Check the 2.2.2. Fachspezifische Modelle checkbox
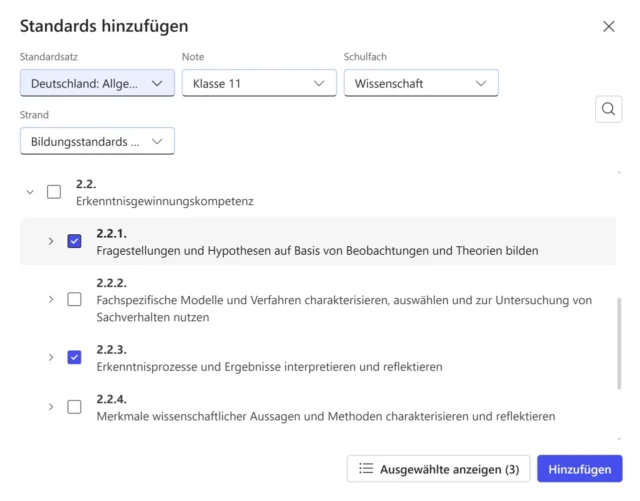 pos(74,299)
